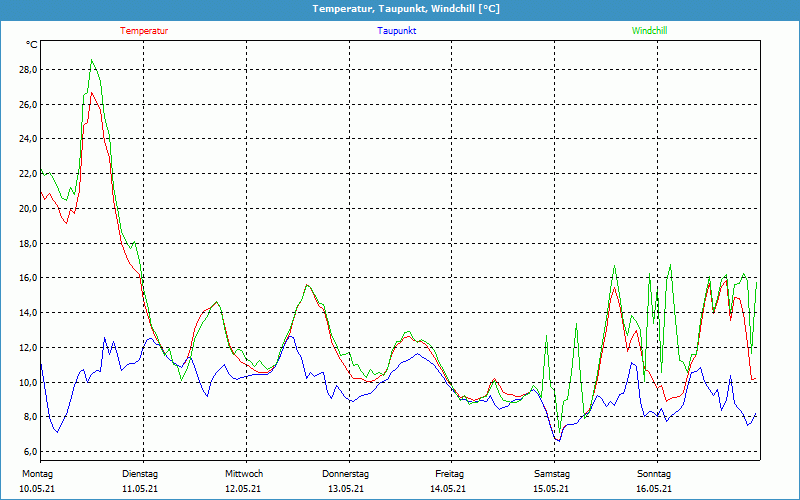Click the red Temperatur legend label
800x500 pixels.
point(144,31)
